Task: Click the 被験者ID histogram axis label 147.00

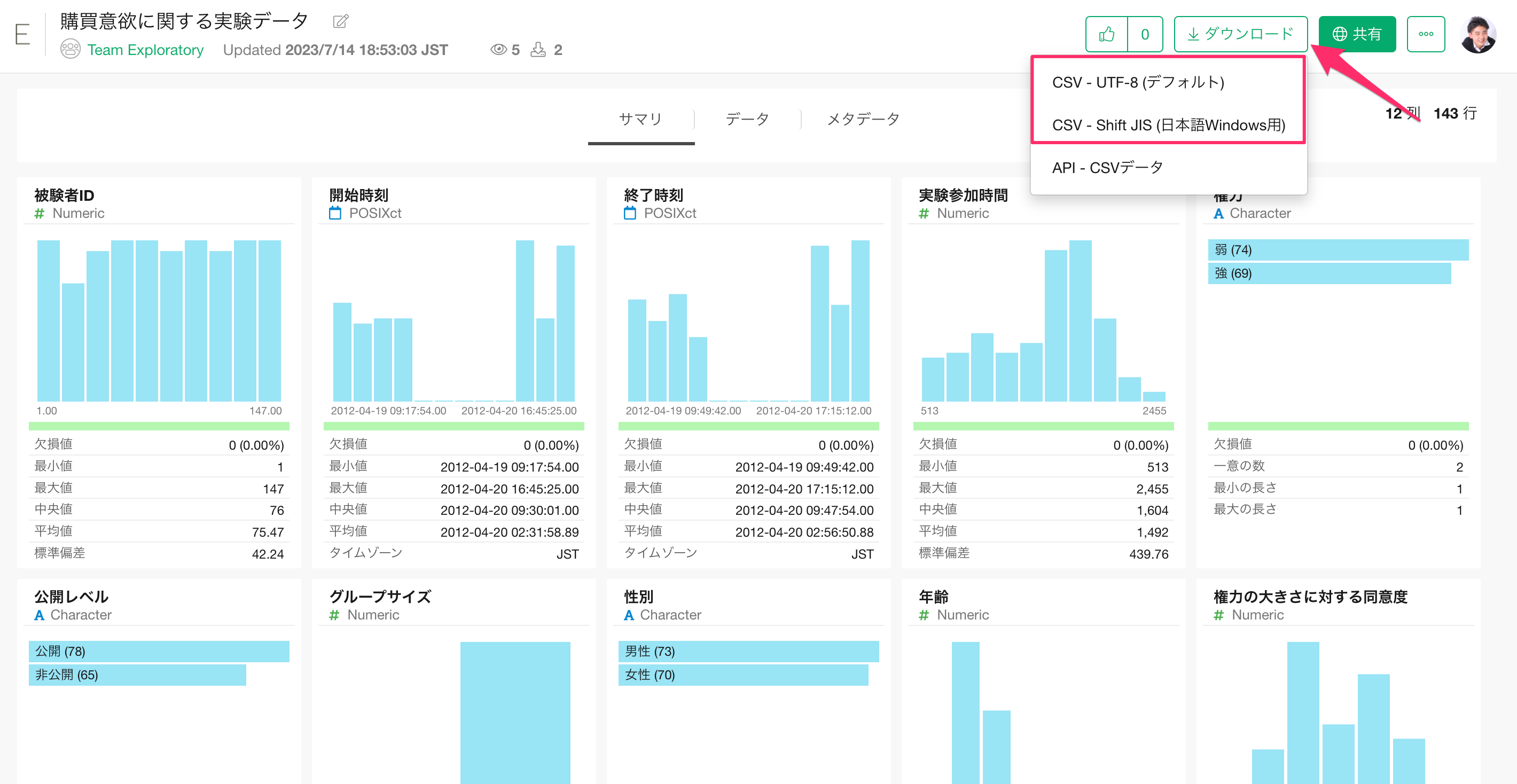Action: [265, 411]
